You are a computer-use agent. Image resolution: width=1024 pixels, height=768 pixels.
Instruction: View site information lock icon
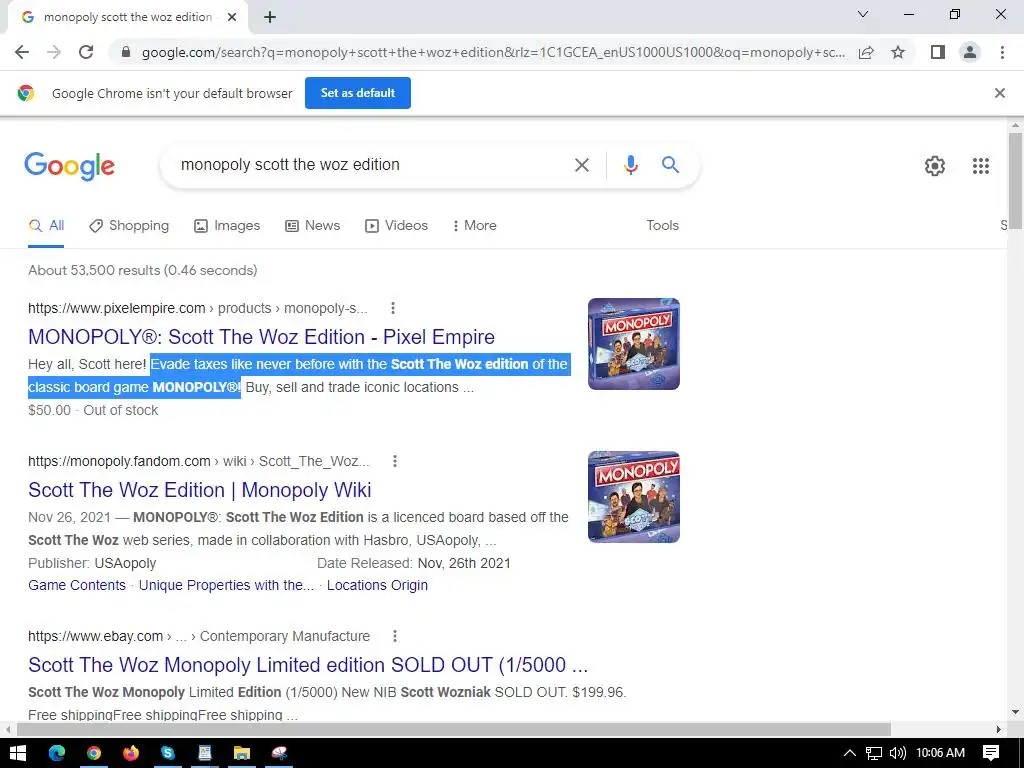pos(126,52)
